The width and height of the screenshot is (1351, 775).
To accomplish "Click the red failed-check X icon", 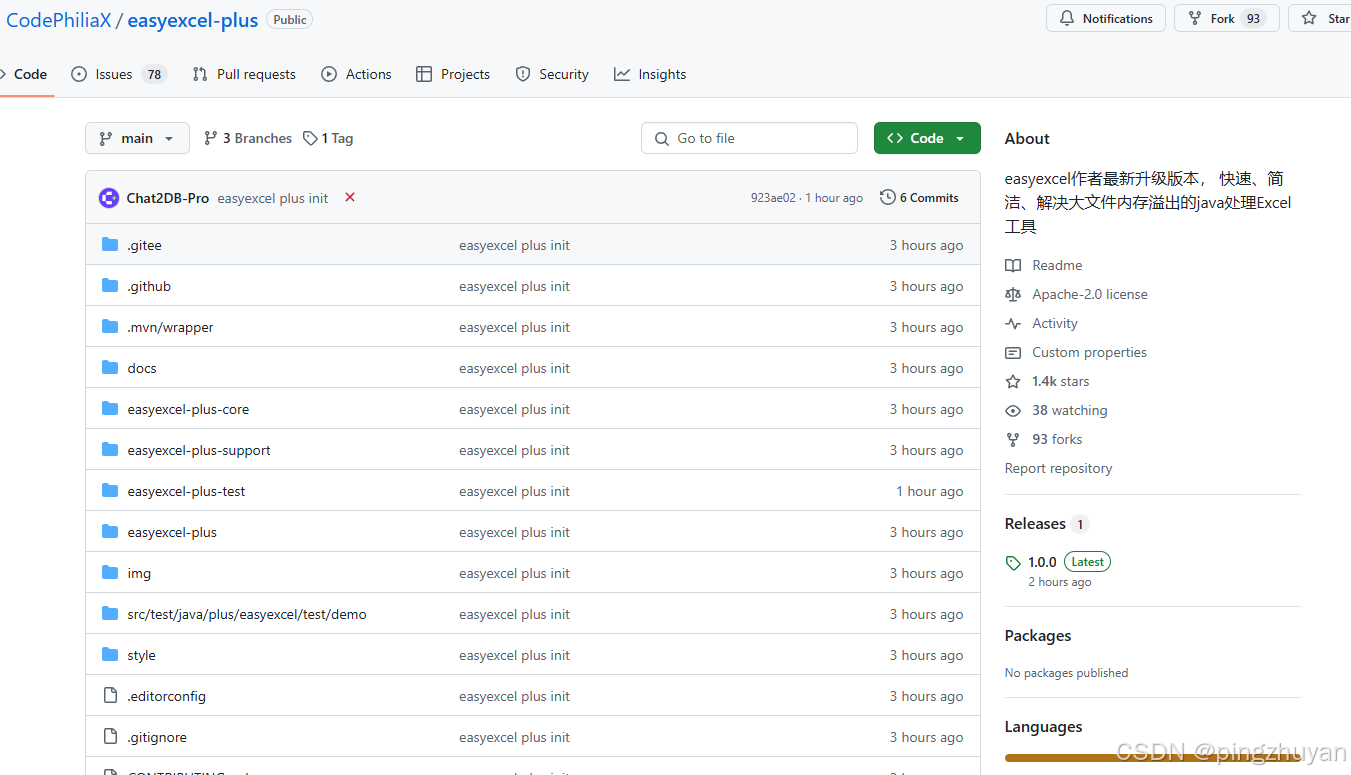I will click(350, 197).
